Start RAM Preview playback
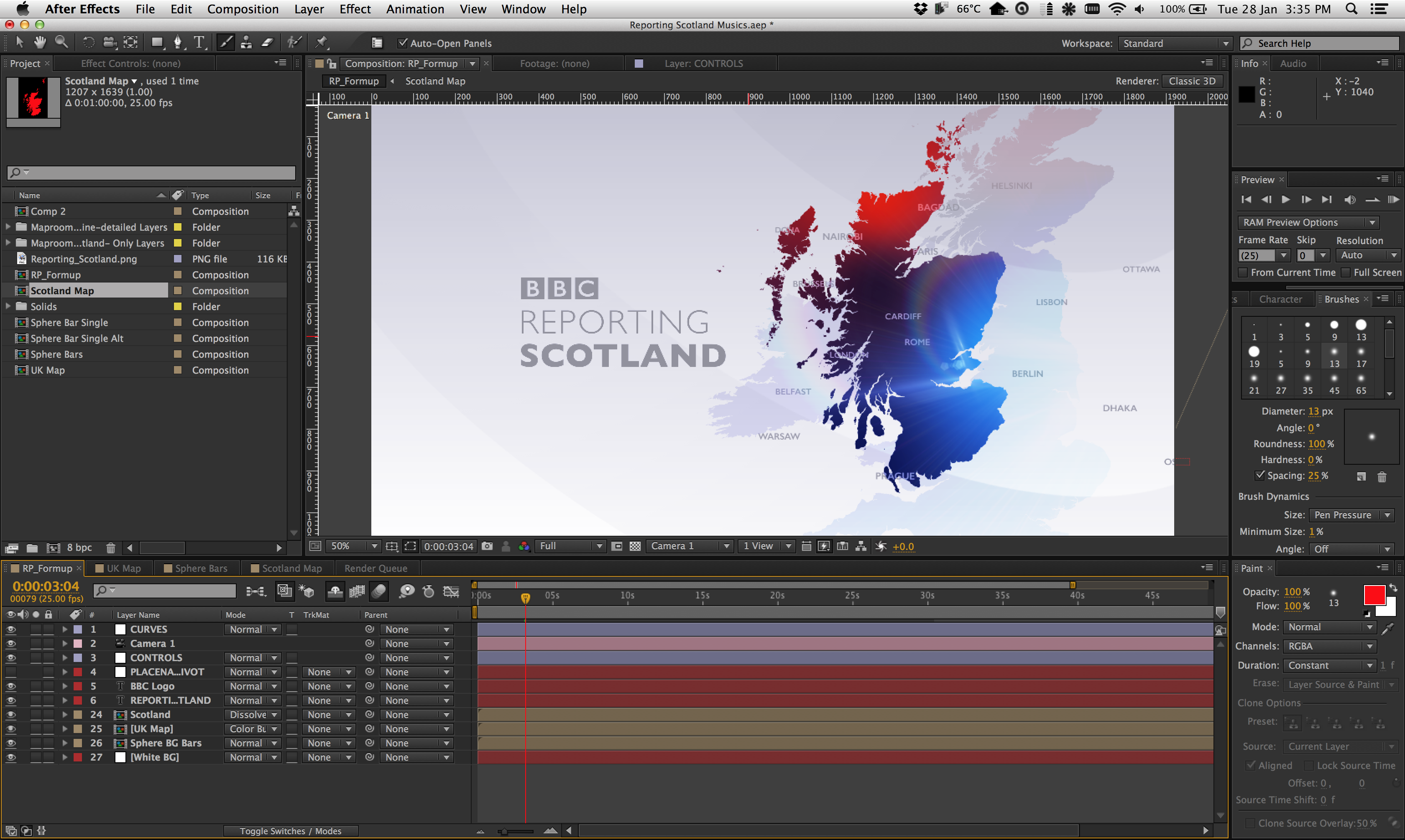The image size is (1405, 840). (x=1393, y=200)
